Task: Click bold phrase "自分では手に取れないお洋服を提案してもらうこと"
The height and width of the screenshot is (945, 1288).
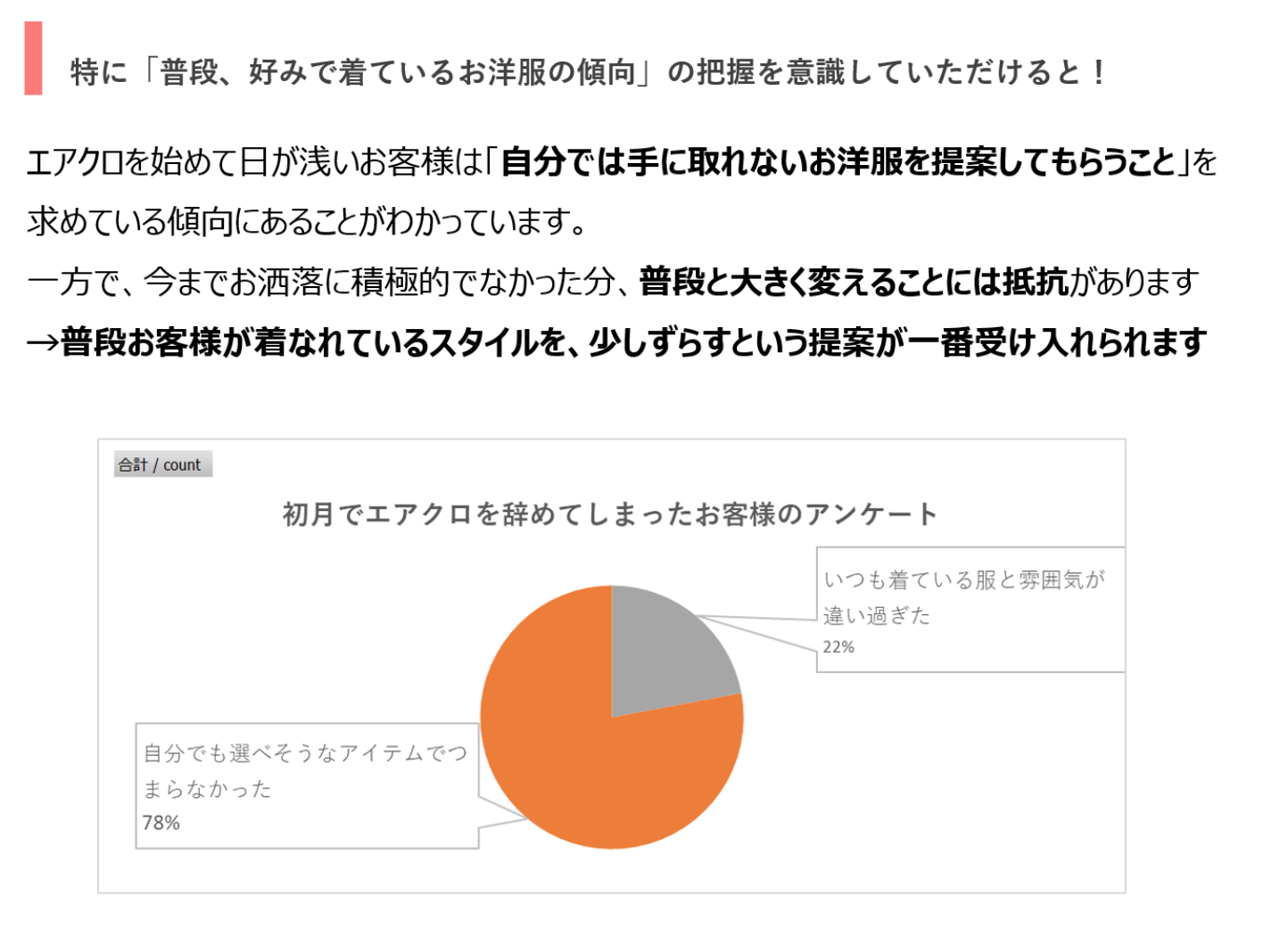Action: (838, 162)
